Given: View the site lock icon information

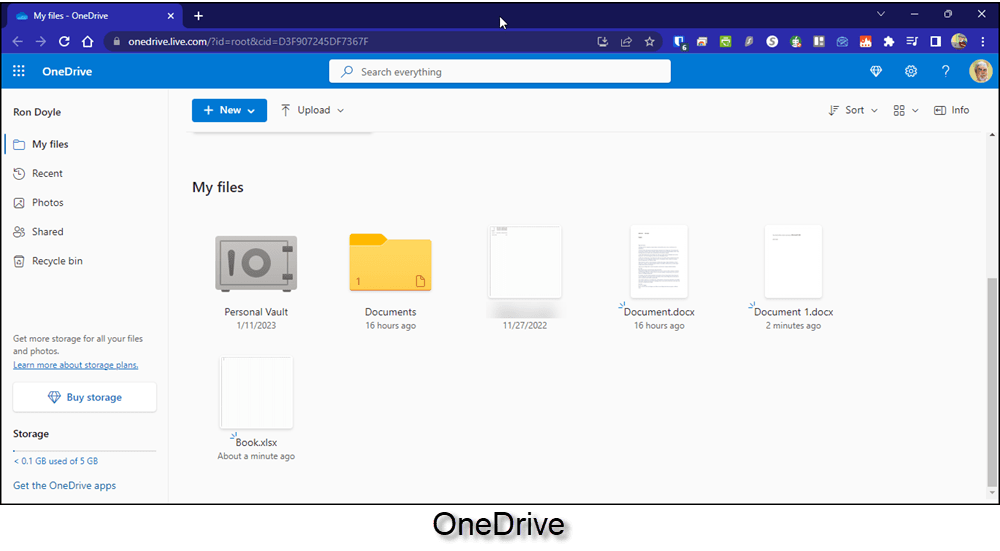Looking at the screenshot, I should (116, 41).
